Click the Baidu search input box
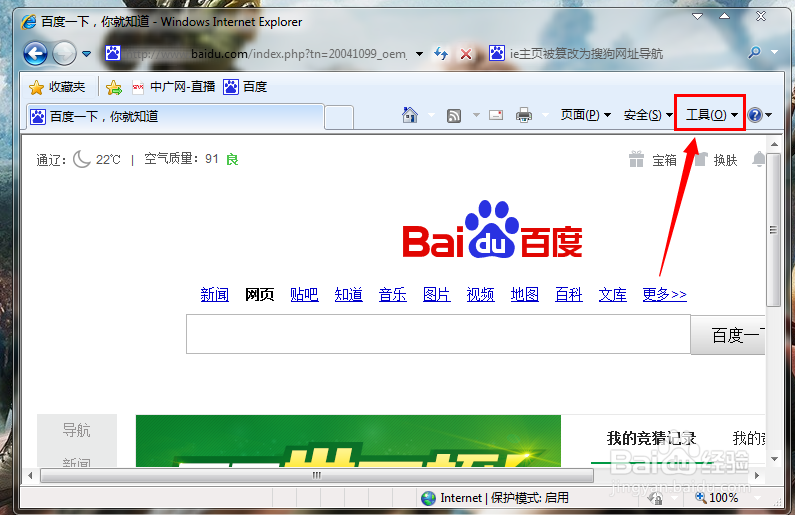This screenshot has height=515, width=795. (x=438, y=334)
